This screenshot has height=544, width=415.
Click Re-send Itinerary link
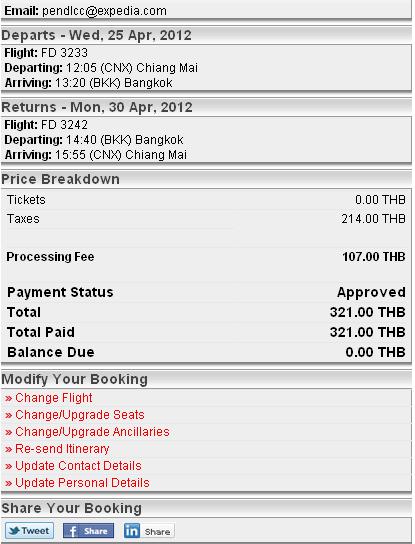pos(62,449)
